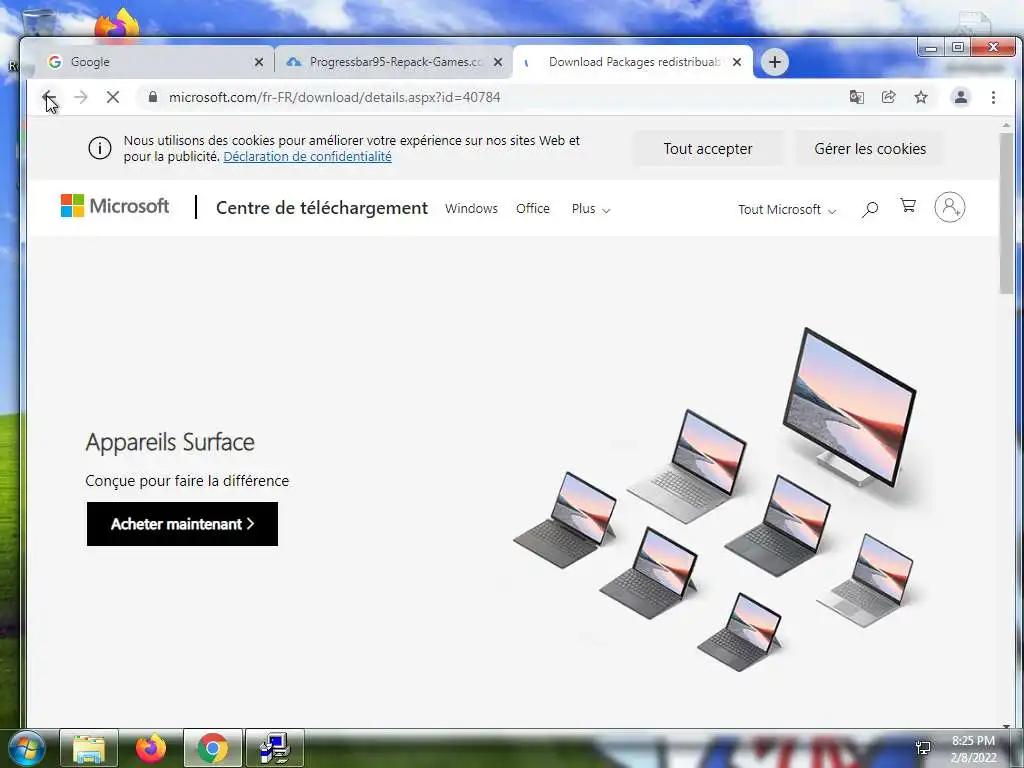Click the page vertical scrollbar thumb
The image size is (1024, 768).
tap(1006, 212)
